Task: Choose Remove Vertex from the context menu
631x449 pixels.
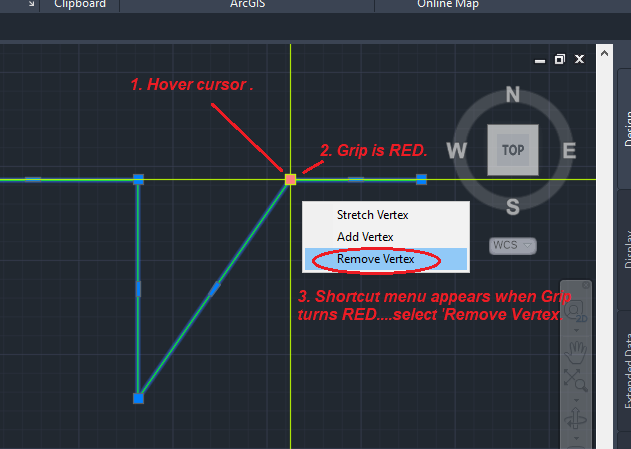Action: pyautogui.click(x=375, y=259)
